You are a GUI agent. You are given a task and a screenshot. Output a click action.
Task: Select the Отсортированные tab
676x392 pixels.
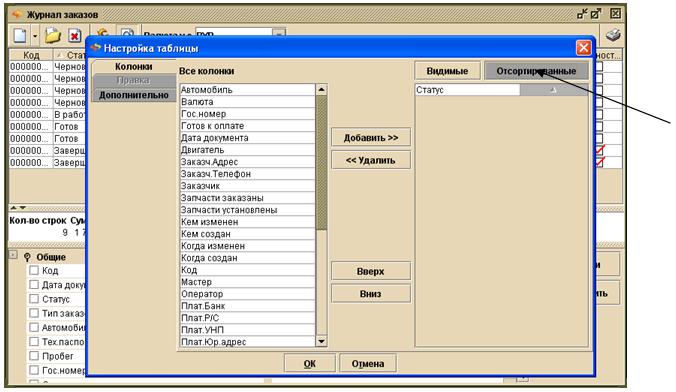click(536, 71)
